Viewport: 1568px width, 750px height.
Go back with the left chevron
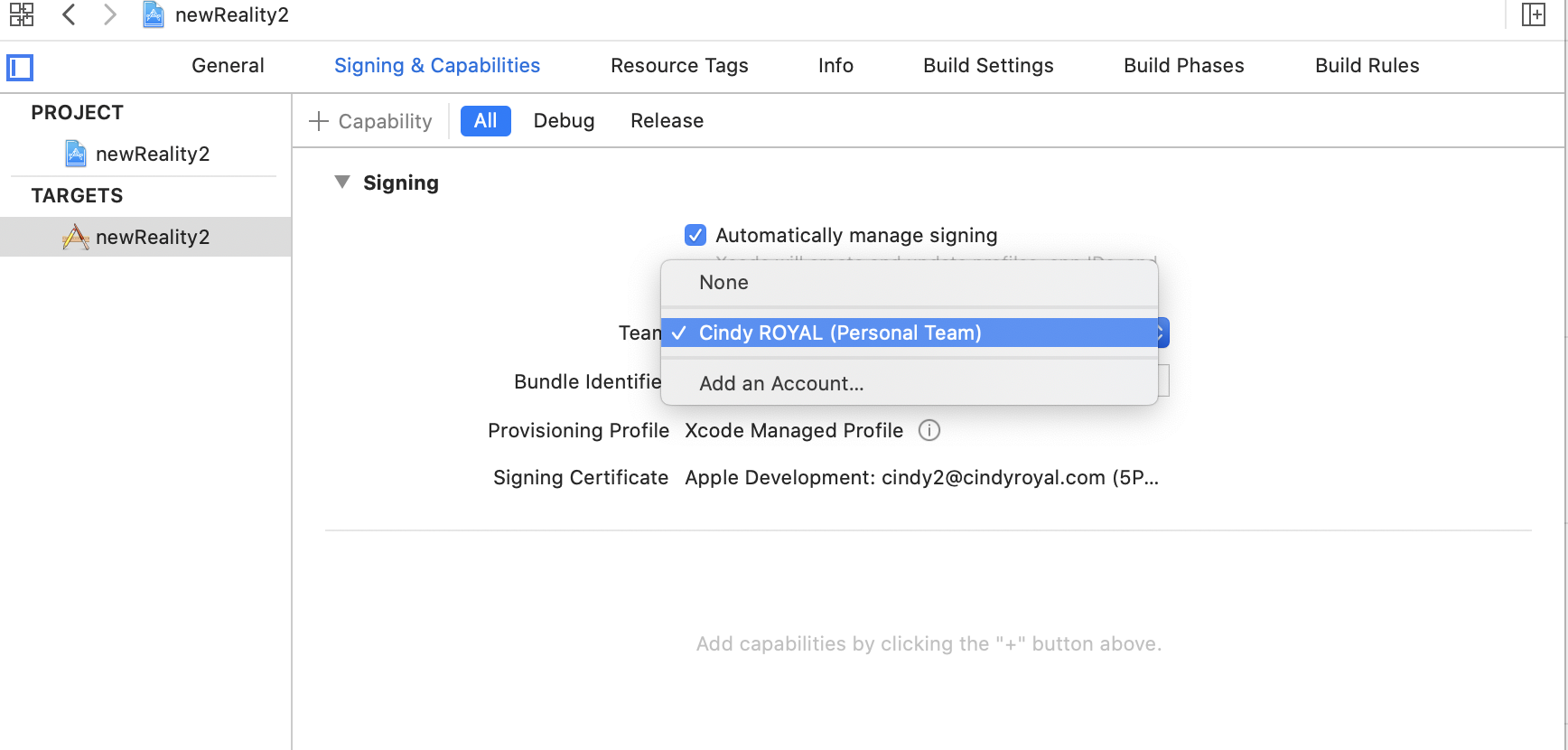69,14
